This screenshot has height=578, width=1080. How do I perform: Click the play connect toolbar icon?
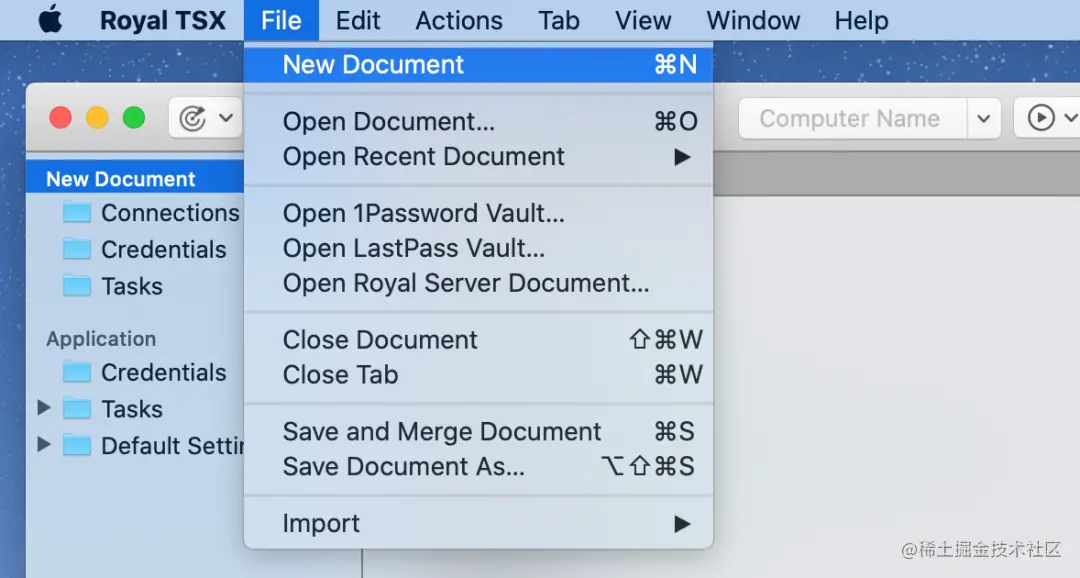[x=1041, y=118]
